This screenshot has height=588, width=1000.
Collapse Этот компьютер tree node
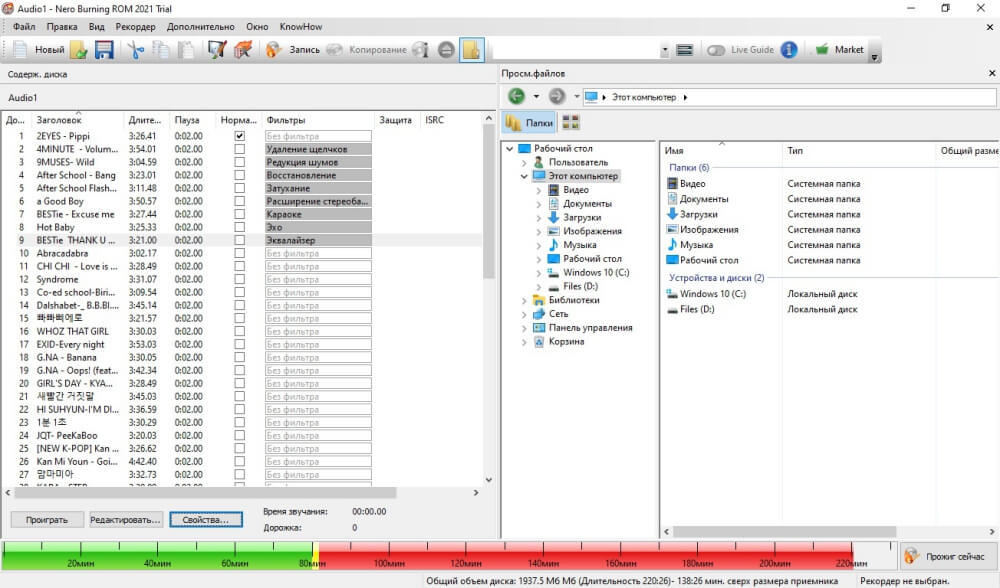[x=524, y=176]
